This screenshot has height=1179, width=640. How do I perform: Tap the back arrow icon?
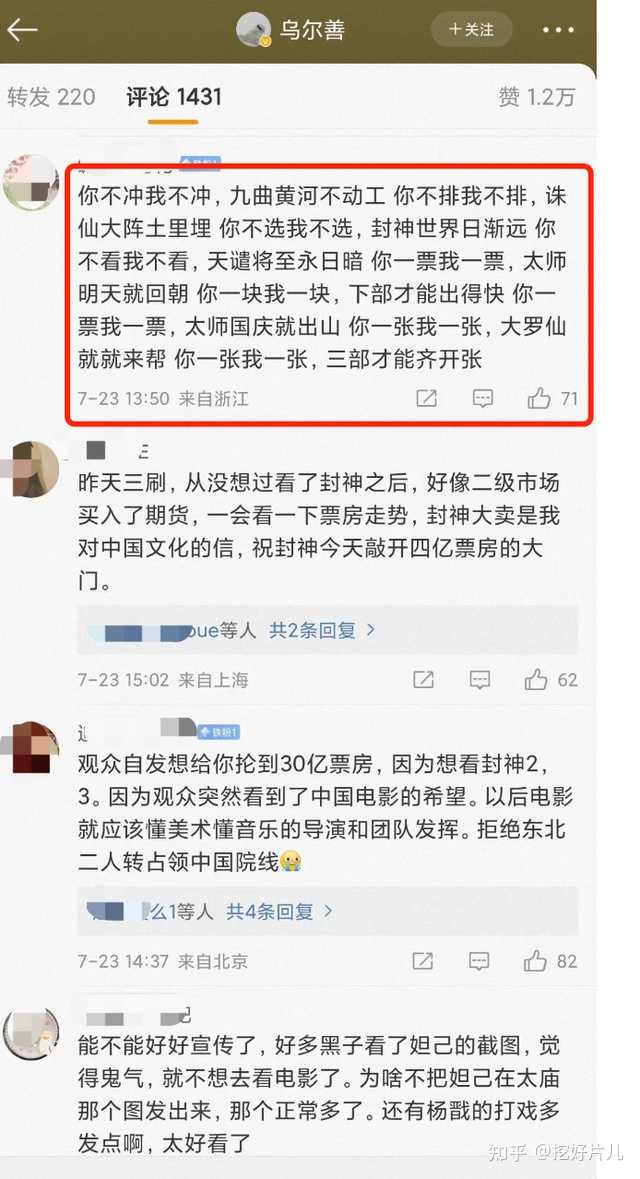[22, 30]
